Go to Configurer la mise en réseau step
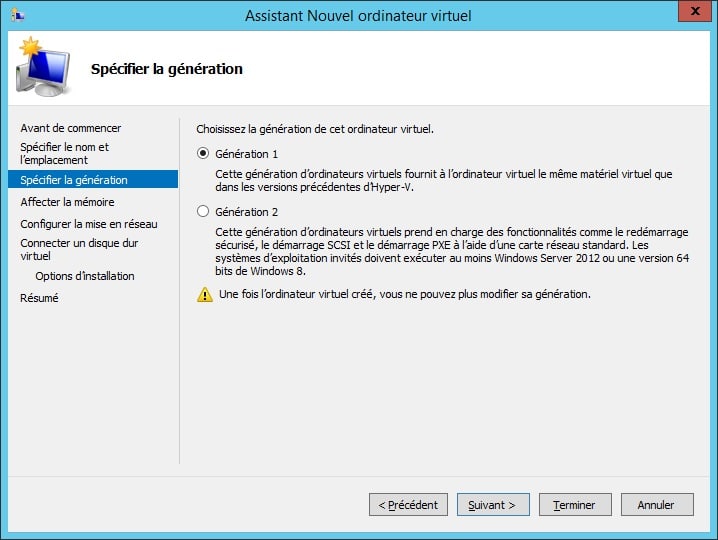 tap(89, 224)
